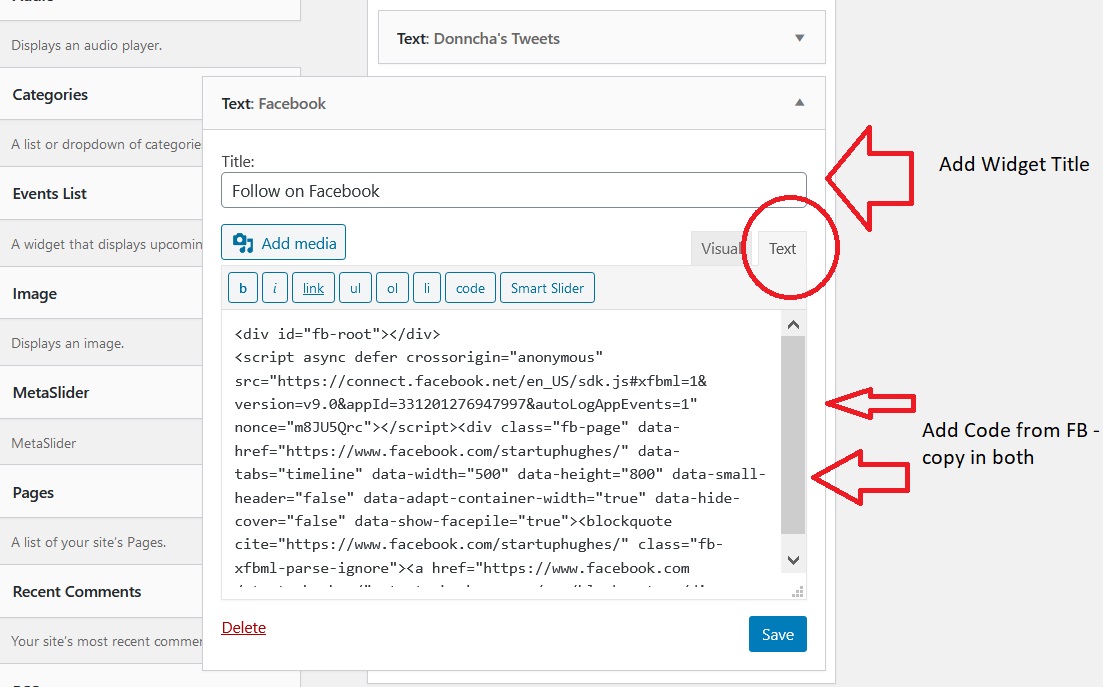1103x687 pixels.
Task: Click the bold 'b' quicktag button
Action: (243, 288)
